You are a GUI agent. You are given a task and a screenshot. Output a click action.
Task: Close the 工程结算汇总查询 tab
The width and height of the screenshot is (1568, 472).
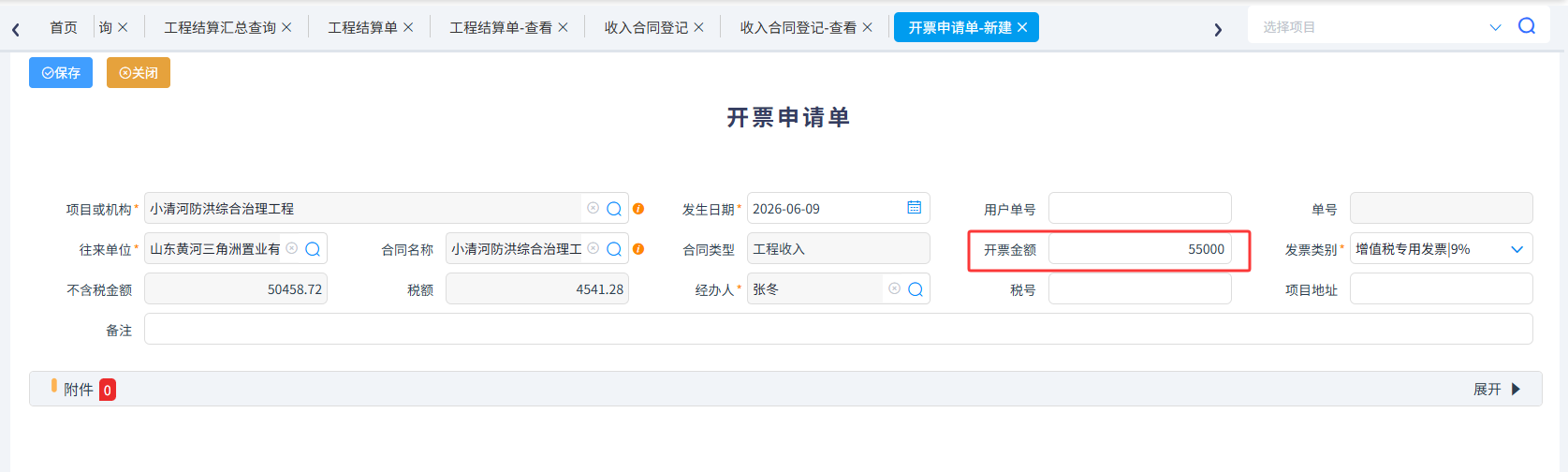(x=286, y=28)
